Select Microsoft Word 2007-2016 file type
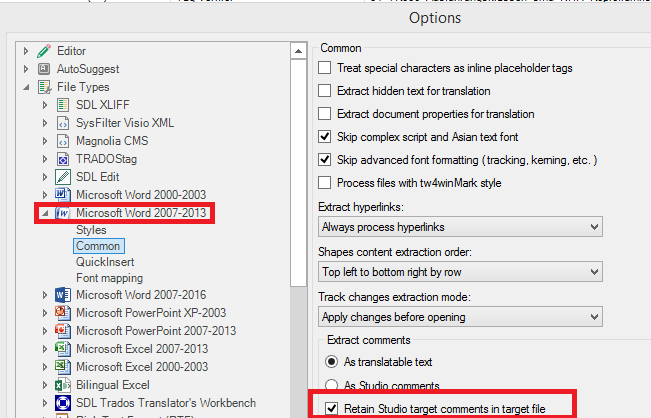 pos(141,295)
